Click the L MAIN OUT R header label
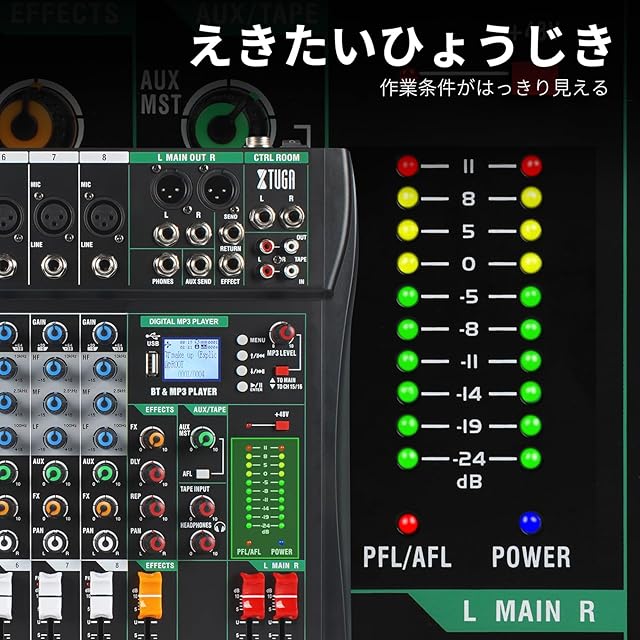This screenshot has height=640, width=640. [187, 158]
